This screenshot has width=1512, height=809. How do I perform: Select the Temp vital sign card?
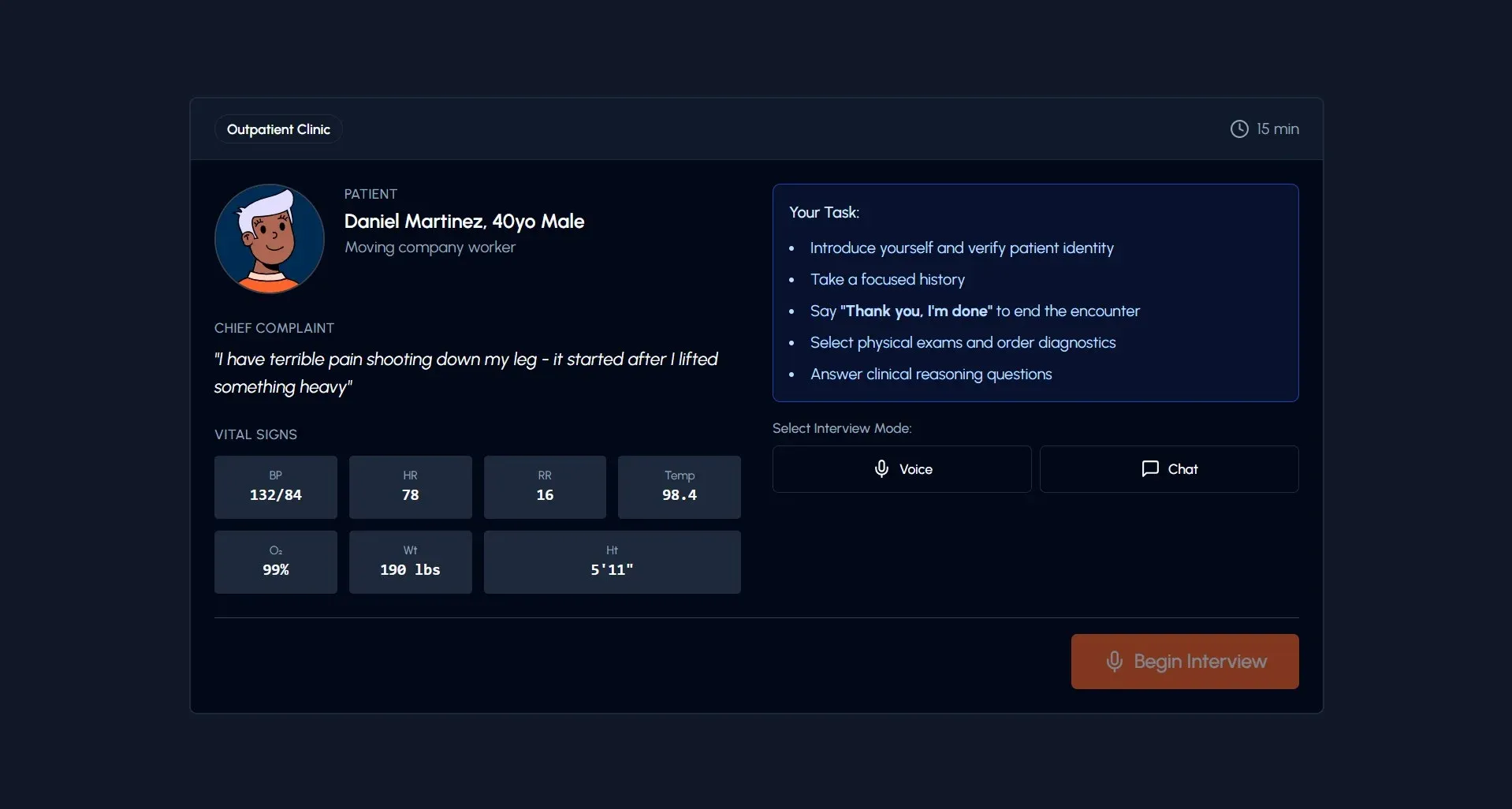pyautogui.click(x=679, y=487)
